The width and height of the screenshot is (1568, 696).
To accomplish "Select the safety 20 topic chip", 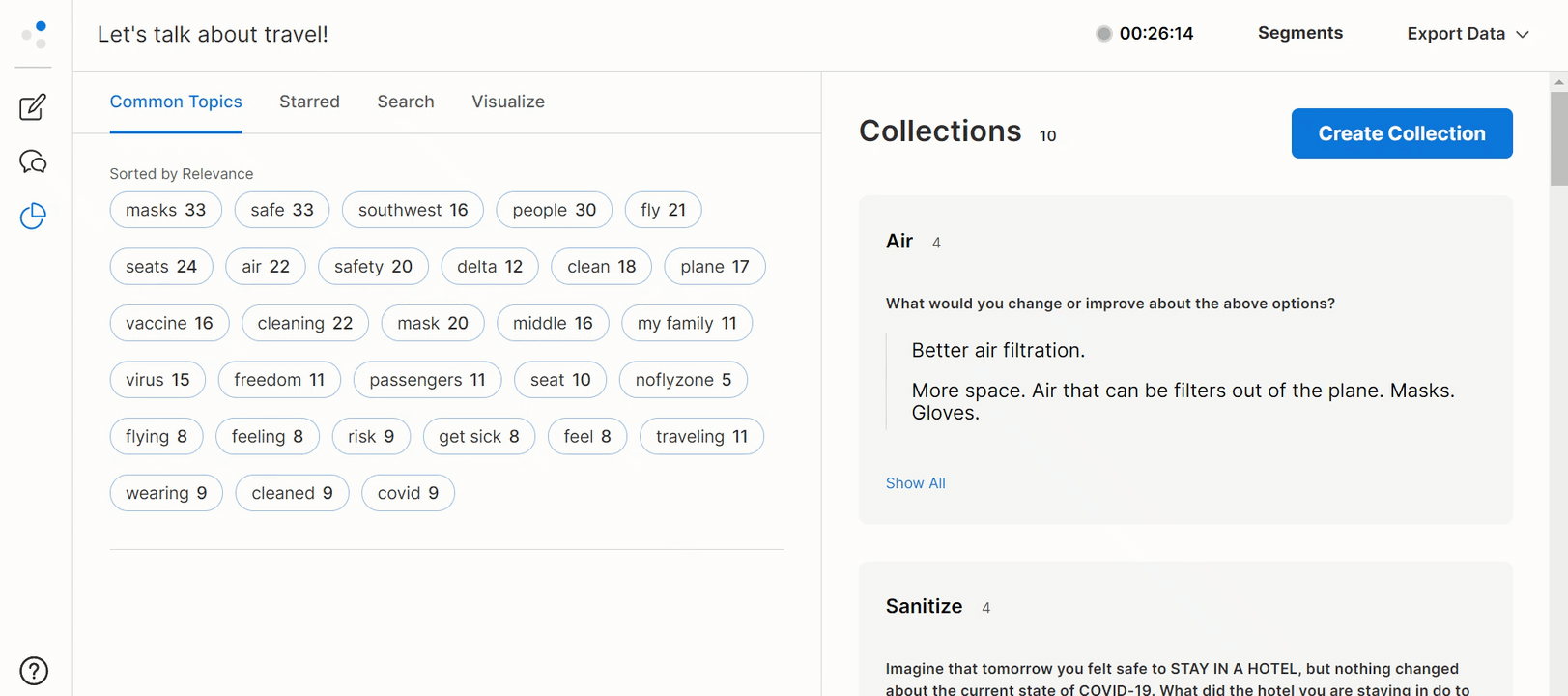I will coord(373,267).
